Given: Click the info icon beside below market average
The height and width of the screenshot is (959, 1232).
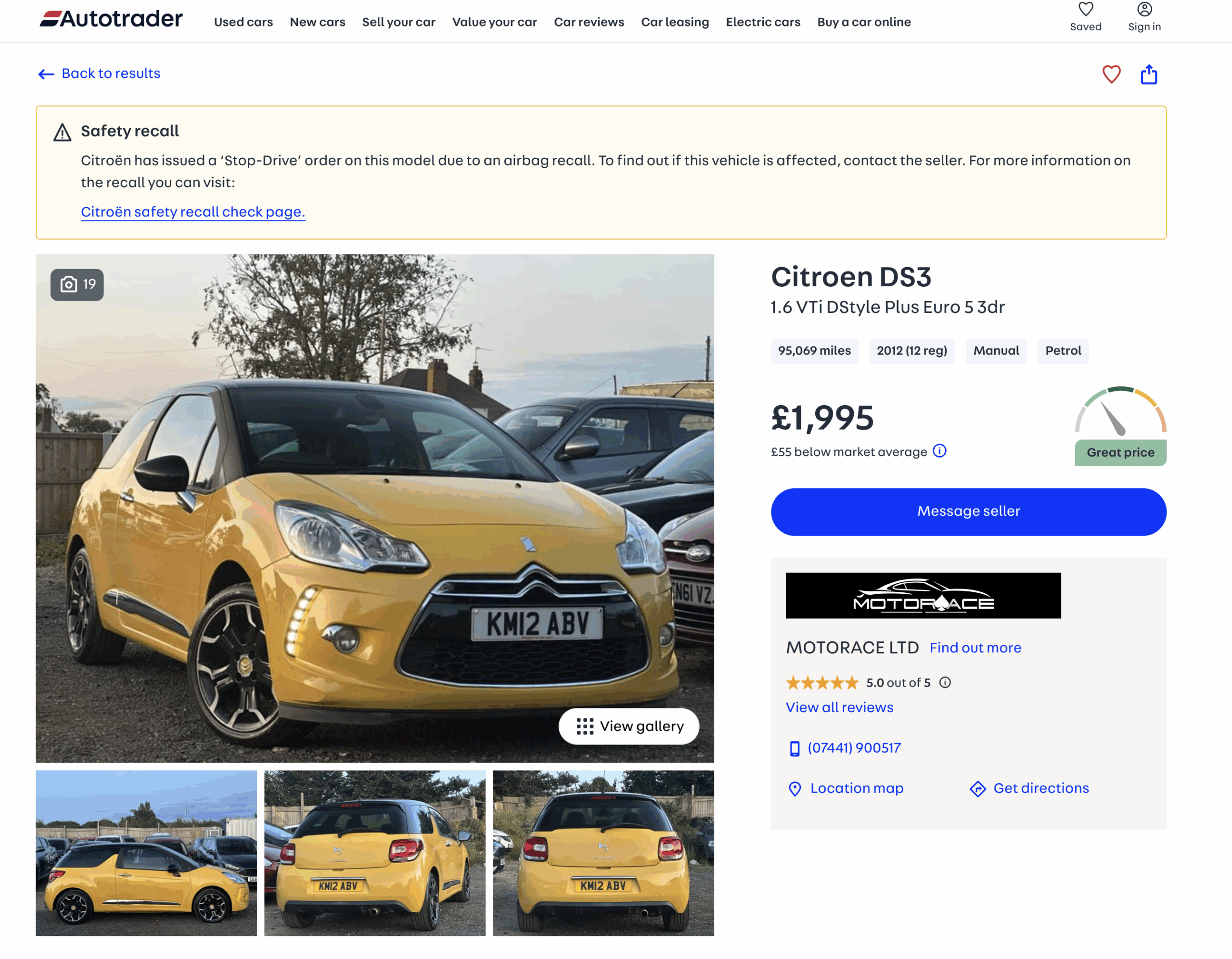Looking at the screenshot, I should click(x=939, y=451).
